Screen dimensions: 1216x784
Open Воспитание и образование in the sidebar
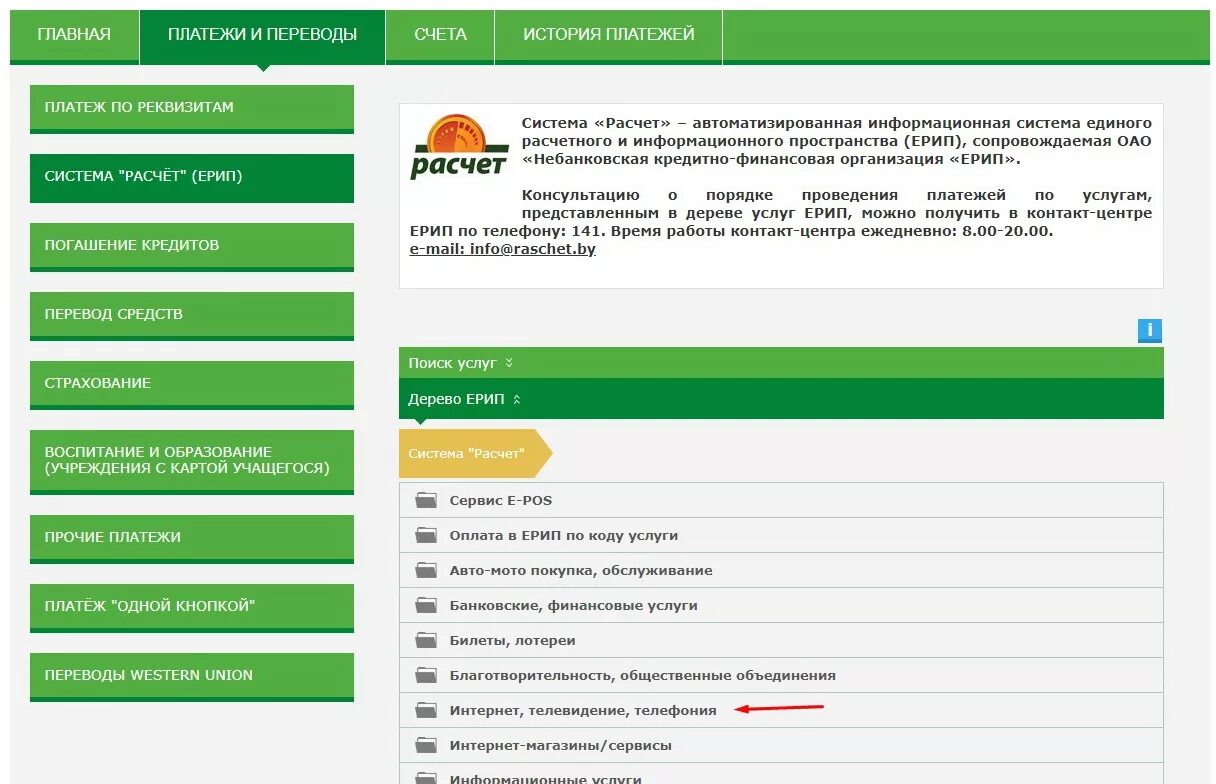[192, 462]
